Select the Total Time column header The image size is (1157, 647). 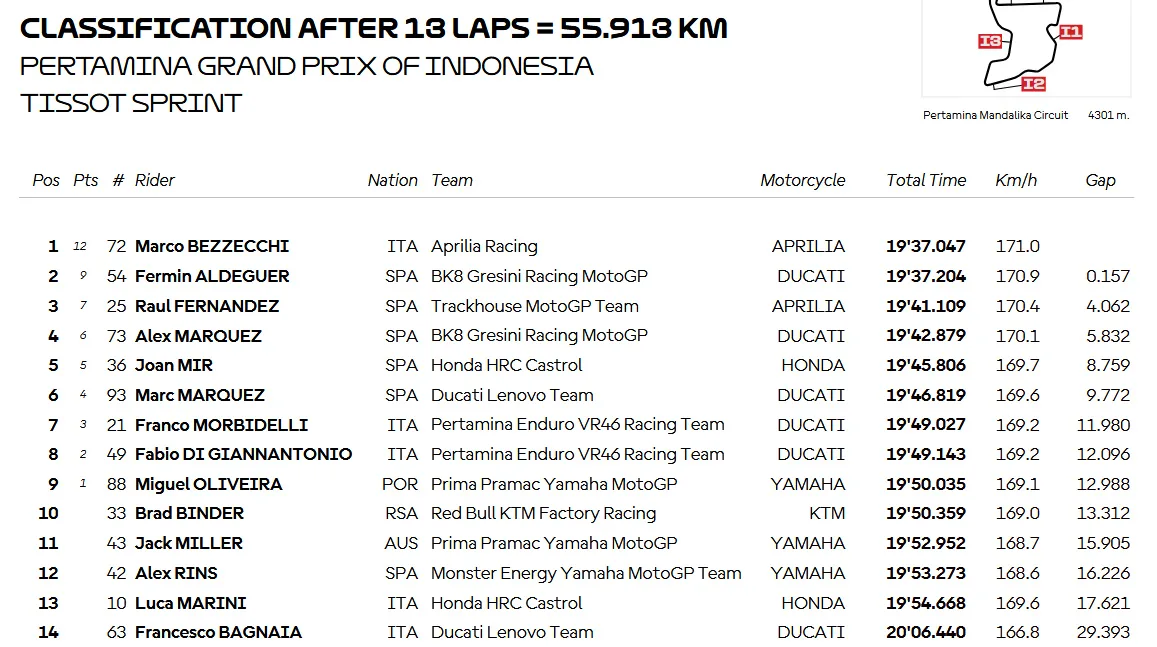[926, 180]
